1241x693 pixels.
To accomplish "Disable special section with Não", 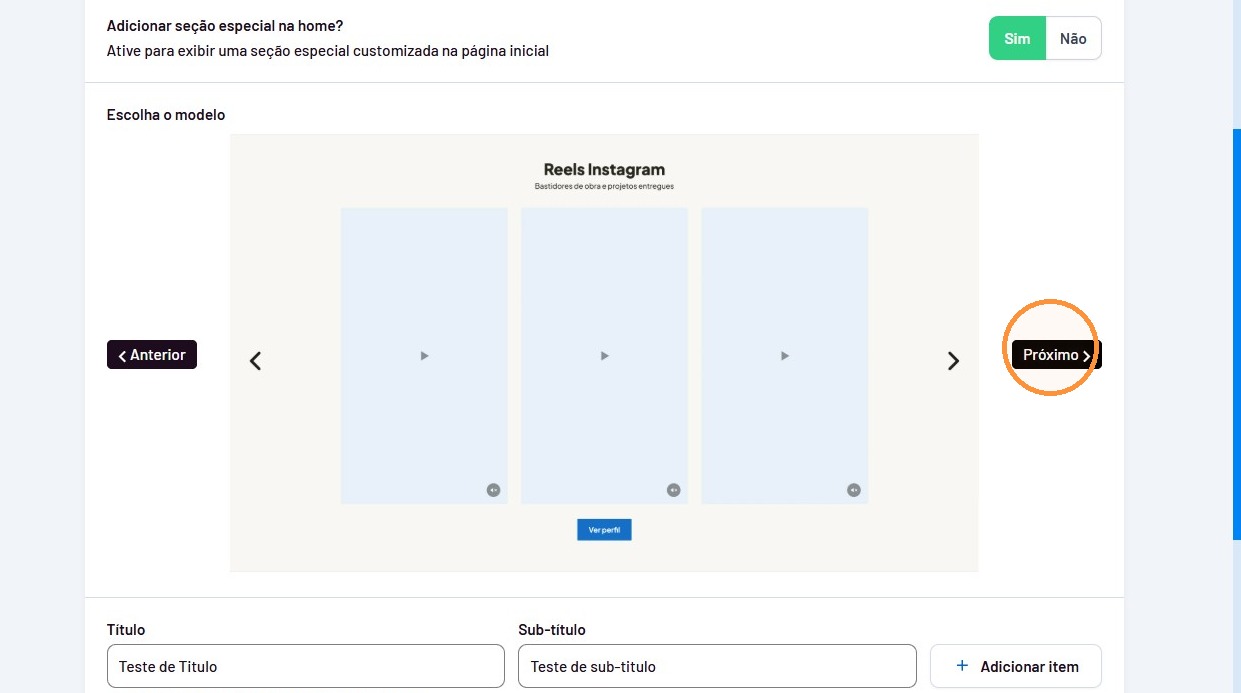I will [x=1073, y=38].
